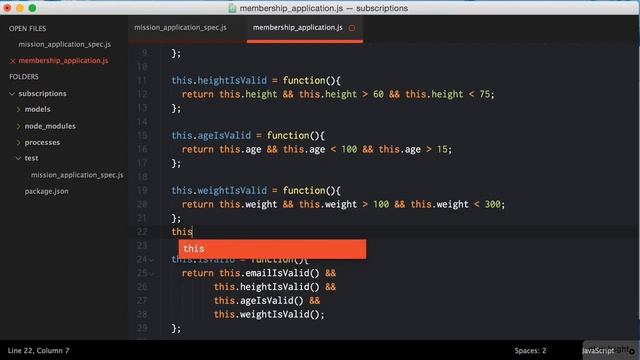Switch to mission_application_spec.js tab
640x360 pixels.
(x=180, y=28)
